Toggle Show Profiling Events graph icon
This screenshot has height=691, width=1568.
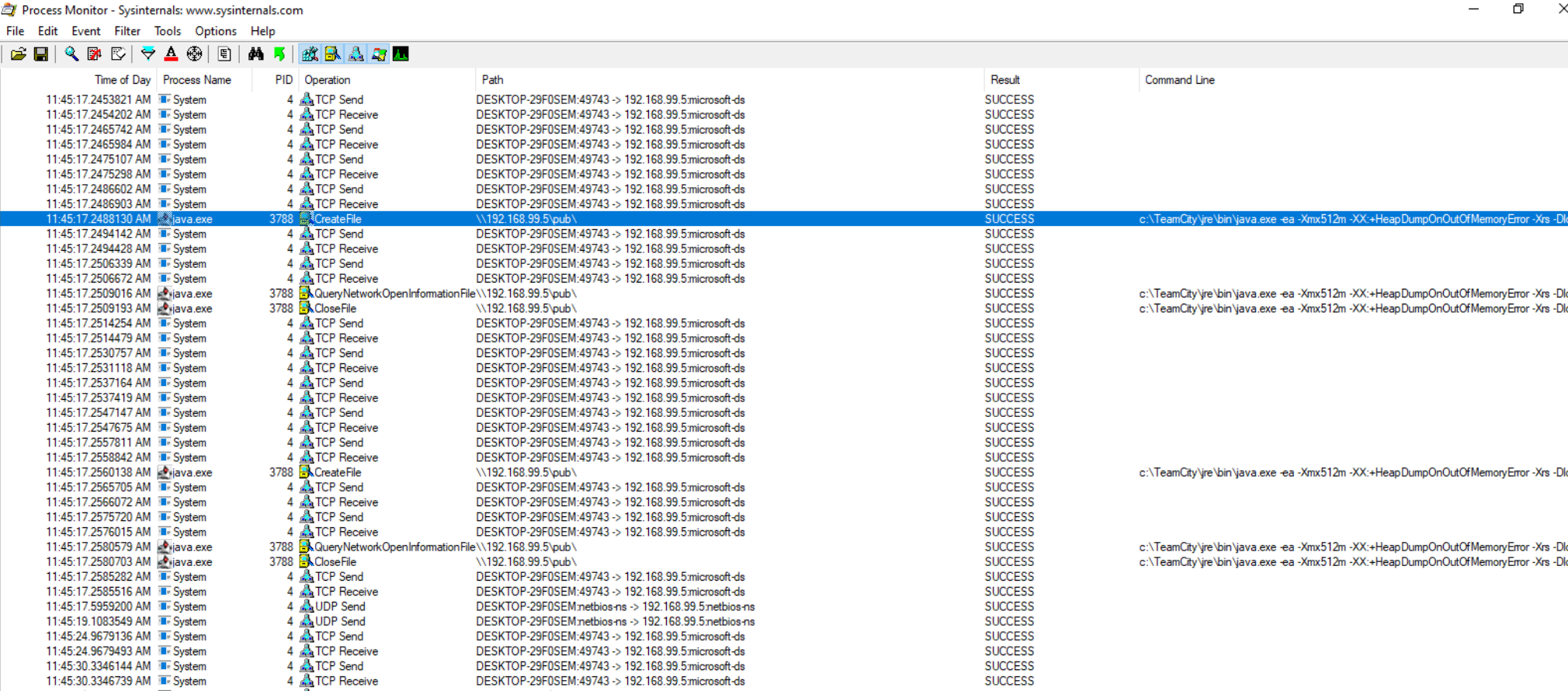click(x=401, y=54)
